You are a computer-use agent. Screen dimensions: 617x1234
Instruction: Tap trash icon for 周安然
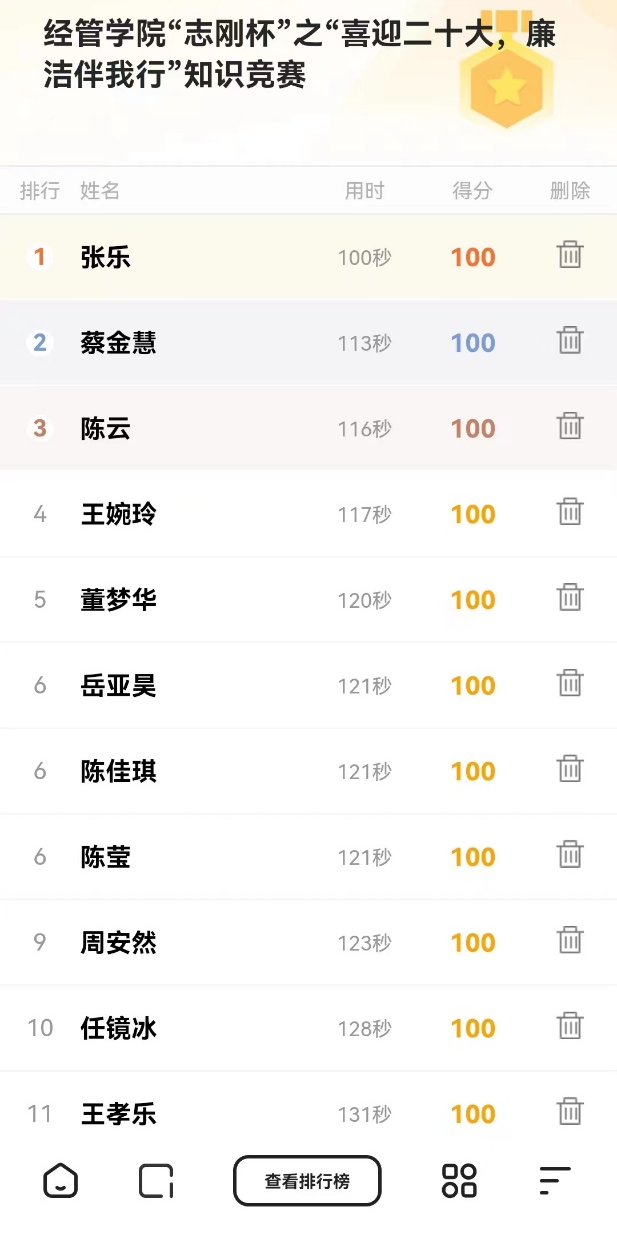(x=570, y=941)
